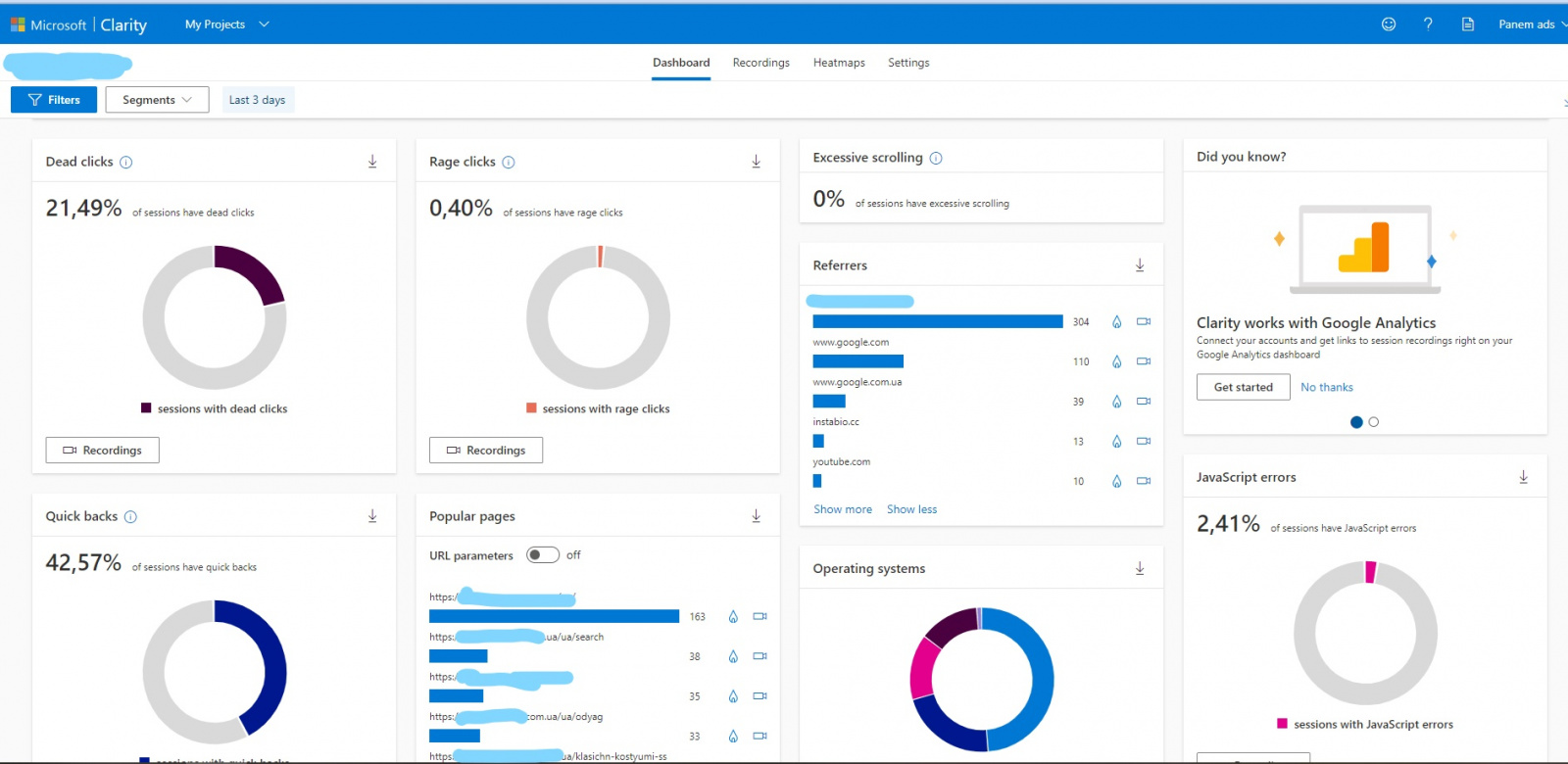Click the smiley feedback icon
Viewport: 1568px width, 764px height.
pos(1388,24)
